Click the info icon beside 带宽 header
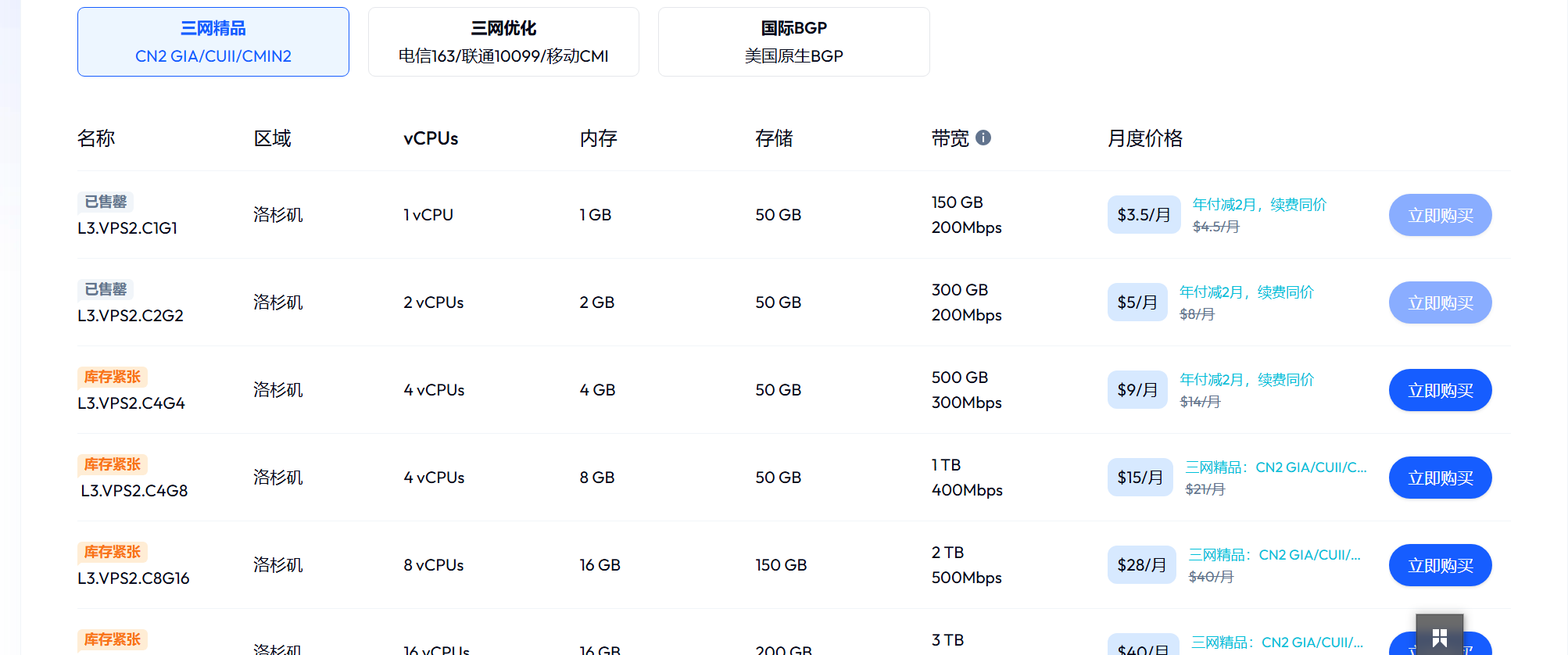The image size is (1568, 655). (983, 138)
